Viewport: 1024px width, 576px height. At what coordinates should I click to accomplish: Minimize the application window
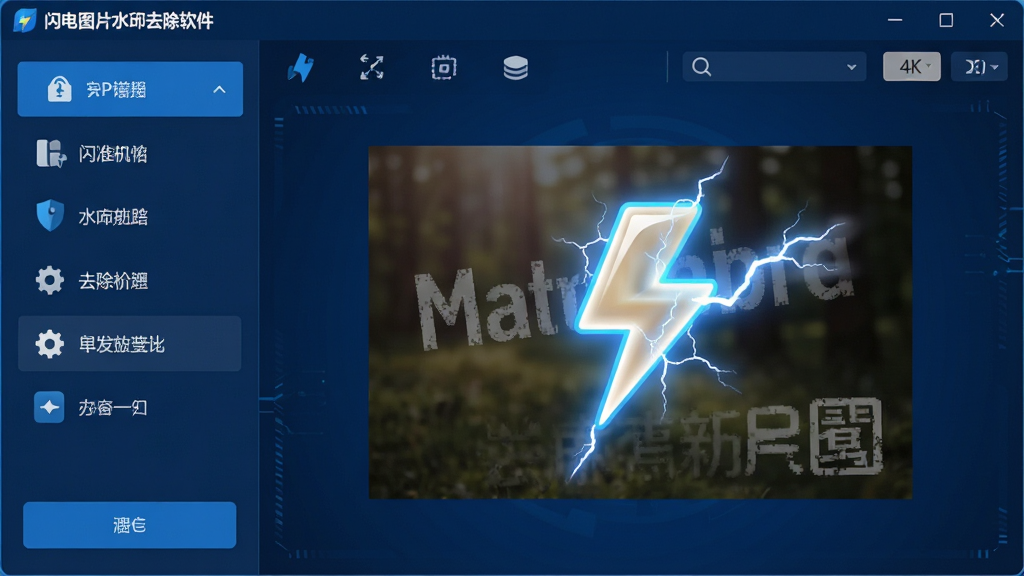click(895, 20)
